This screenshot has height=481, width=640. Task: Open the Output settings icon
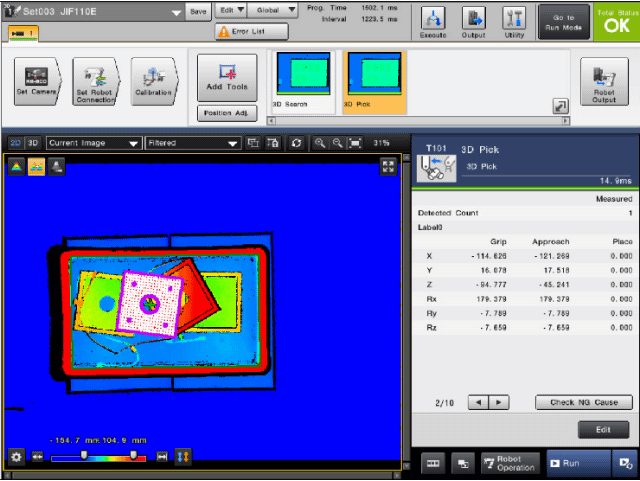(474, 21)
